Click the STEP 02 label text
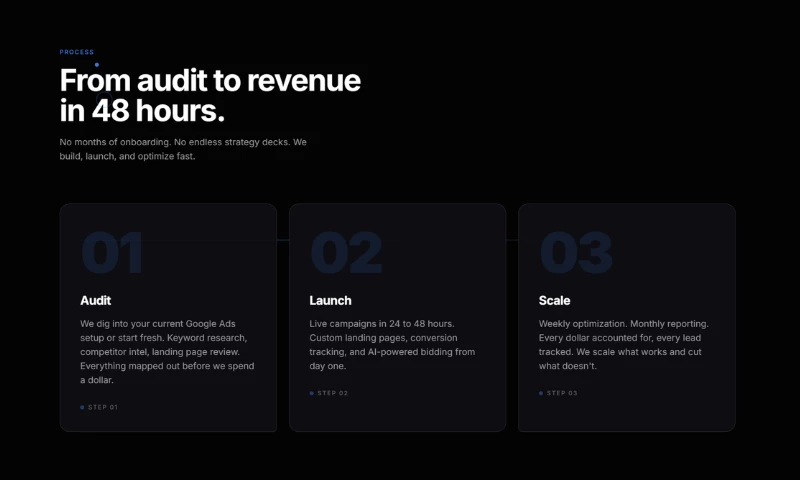Viewport: 800px width, 480px height. 333,393
